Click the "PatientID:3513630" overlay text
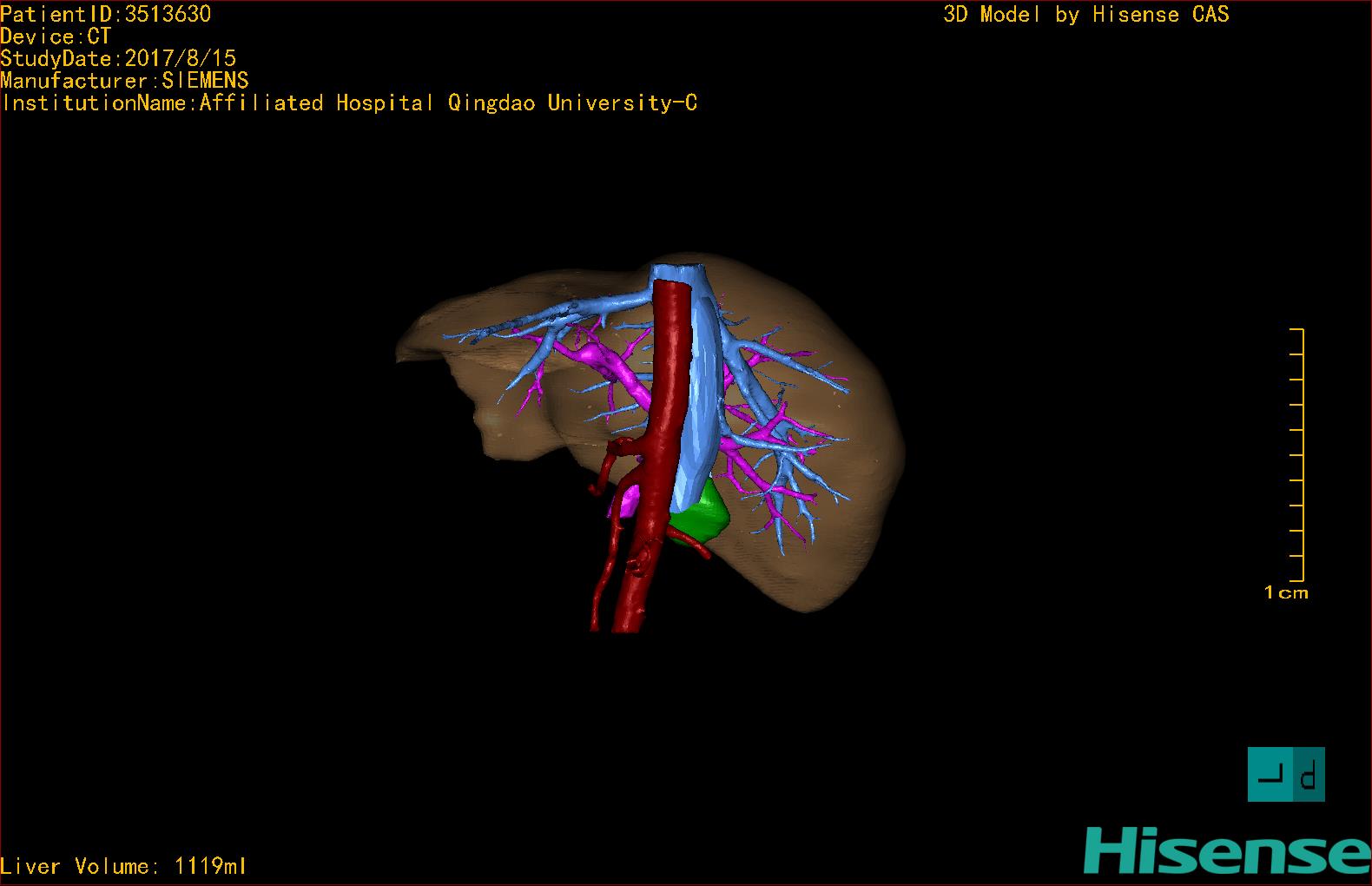 tap(106, 14)
